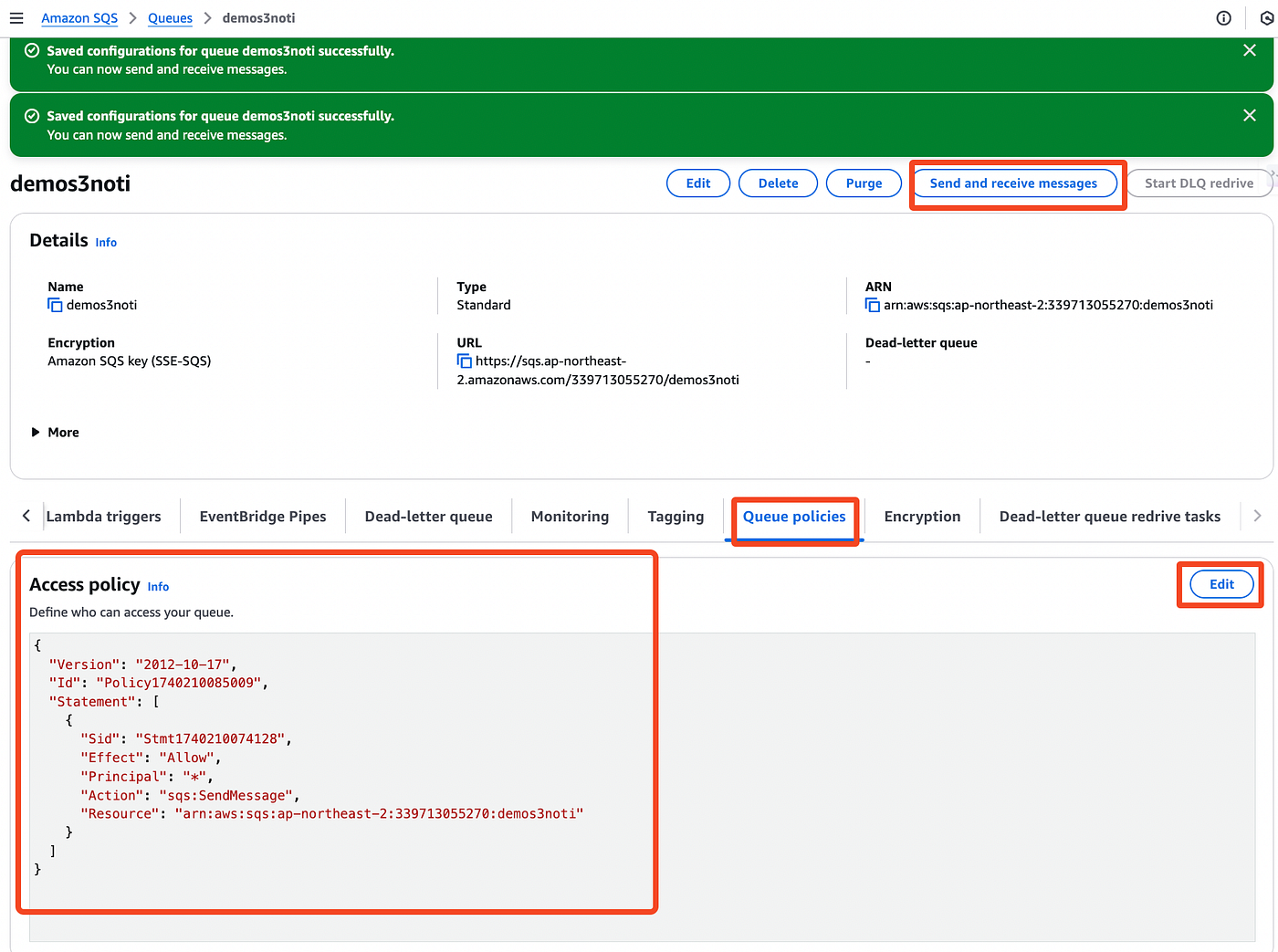
Task: Click the second banner's success checkmark icon
Action: 32,116
